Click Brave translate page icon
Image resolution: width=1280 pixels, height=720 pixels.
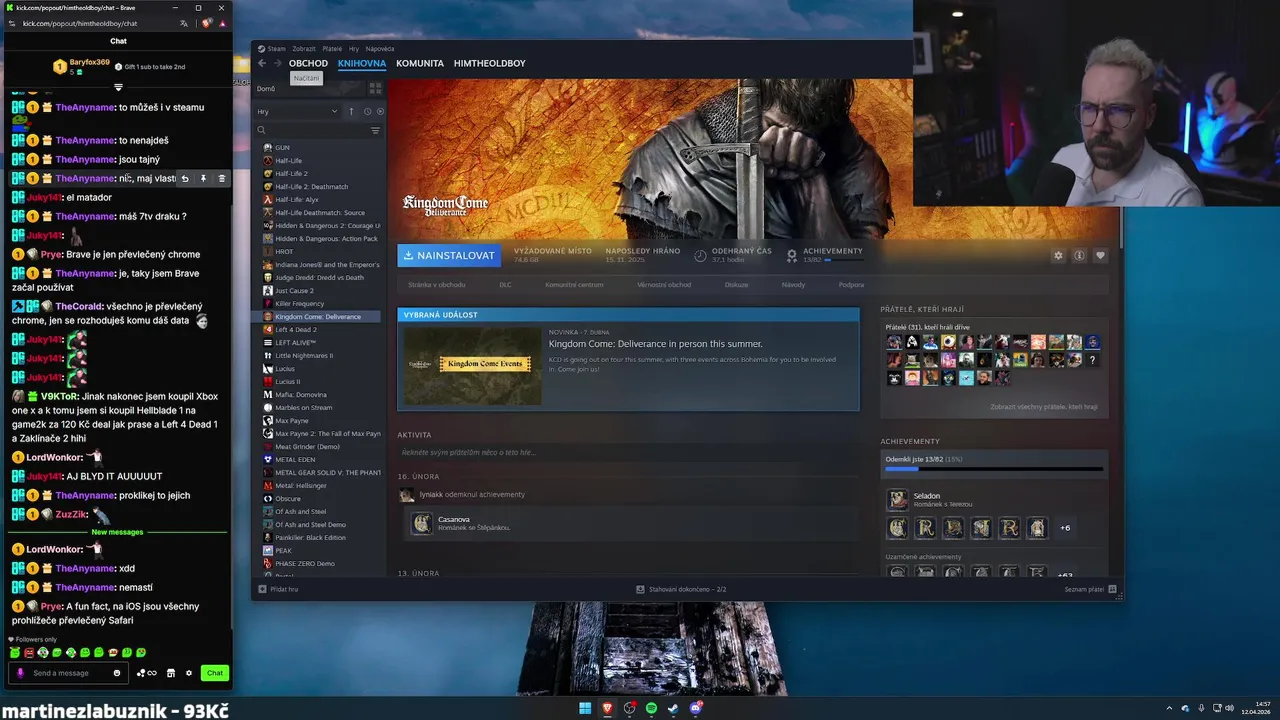click(x=183, y=23)
